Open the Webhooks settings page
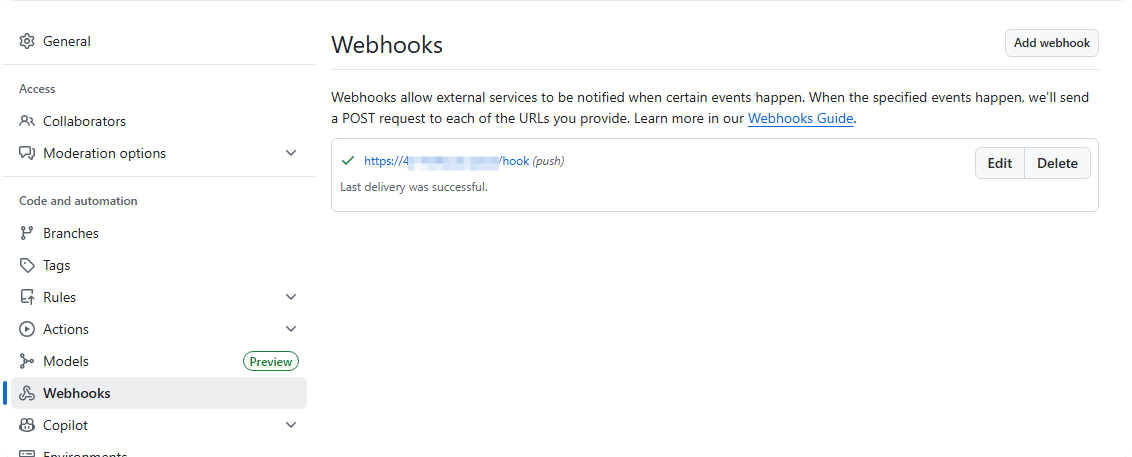Screen dimensions: 1132x457 (77, 393)
